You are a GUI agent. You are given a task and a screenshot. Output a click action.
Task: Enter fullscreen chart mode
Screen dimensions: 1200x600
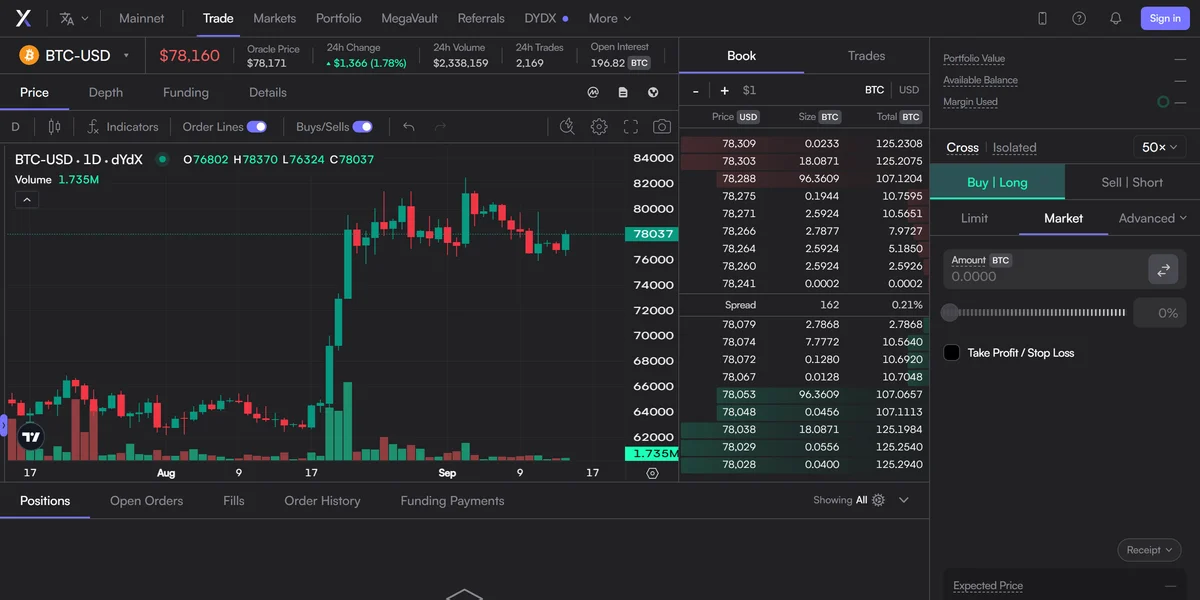point(630,127)
